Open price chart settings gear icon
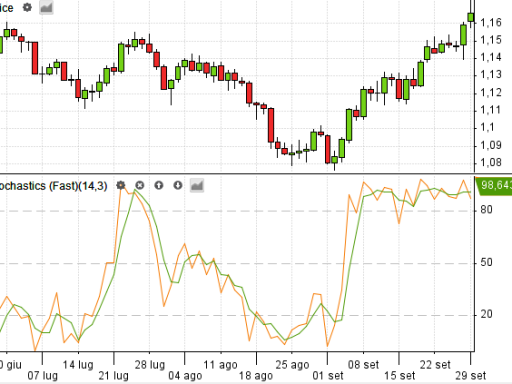 27,7
